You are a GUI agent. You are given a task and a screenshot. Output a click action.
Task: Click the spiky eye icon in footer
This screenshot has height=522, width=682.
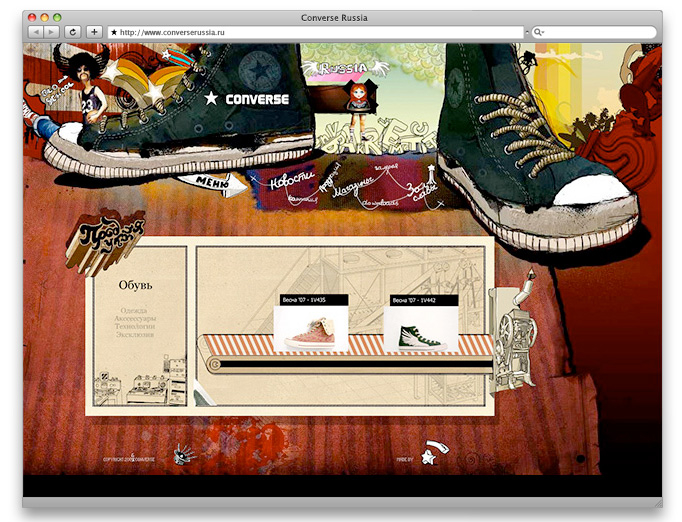[184, 455]
